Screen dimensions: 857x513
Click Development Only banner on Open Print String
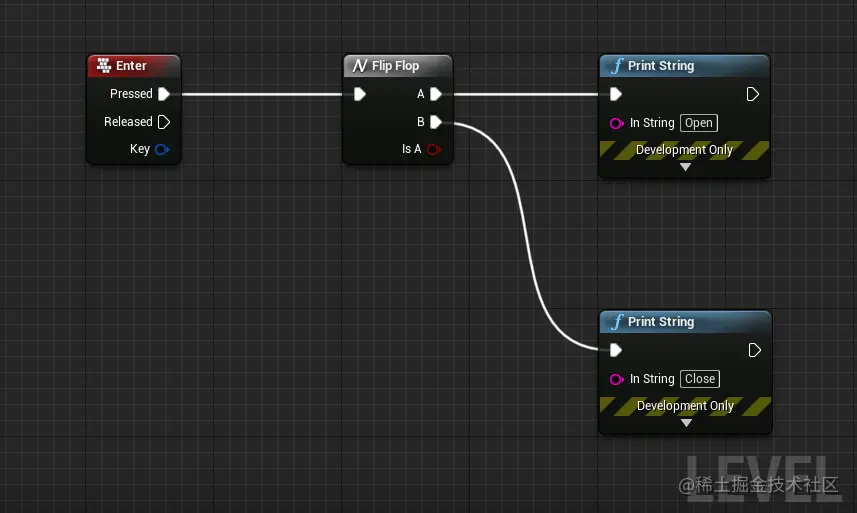pos(684,150)
